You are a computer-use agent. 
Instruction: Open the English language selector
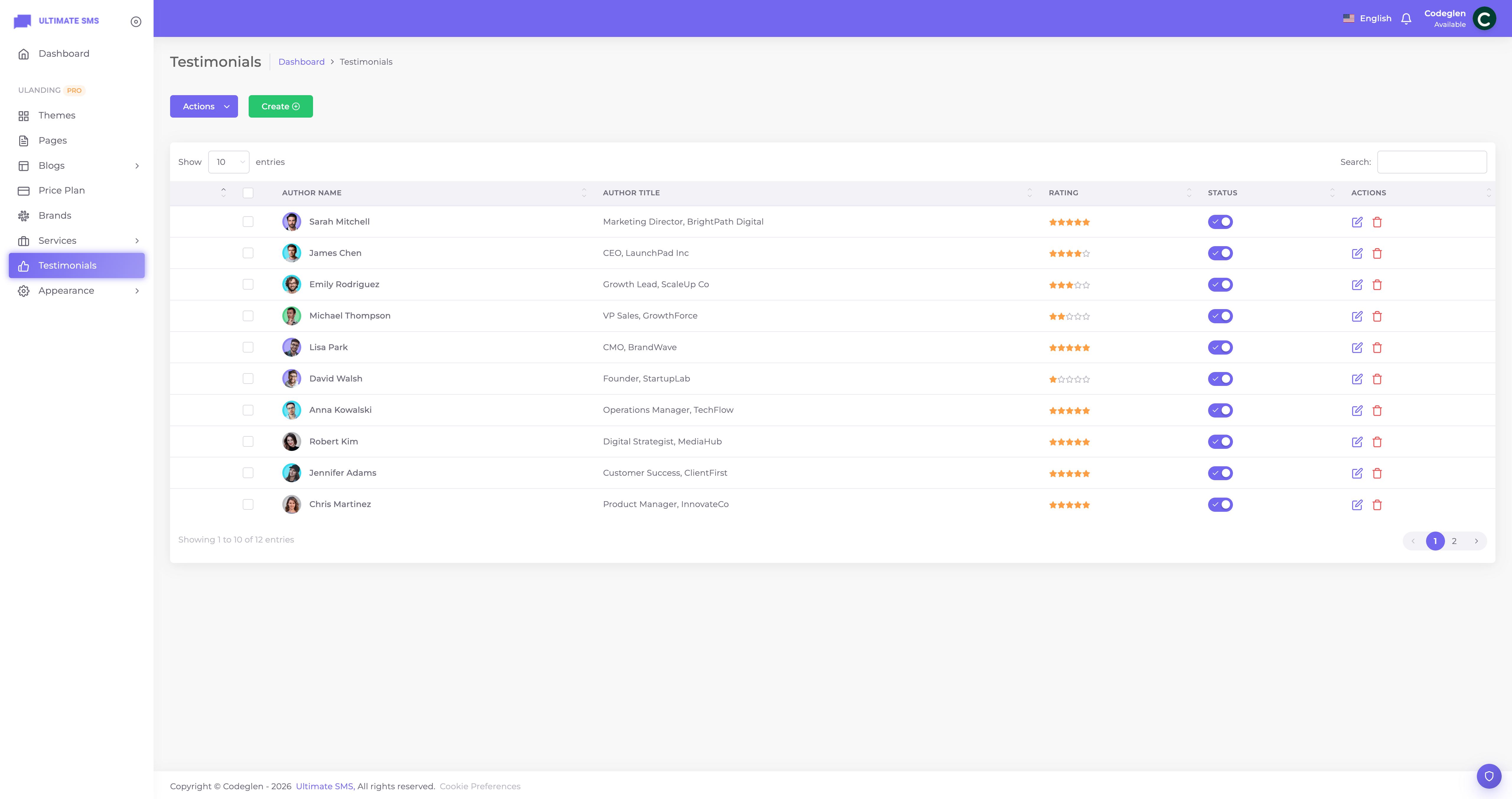(x=1367, y=19)
